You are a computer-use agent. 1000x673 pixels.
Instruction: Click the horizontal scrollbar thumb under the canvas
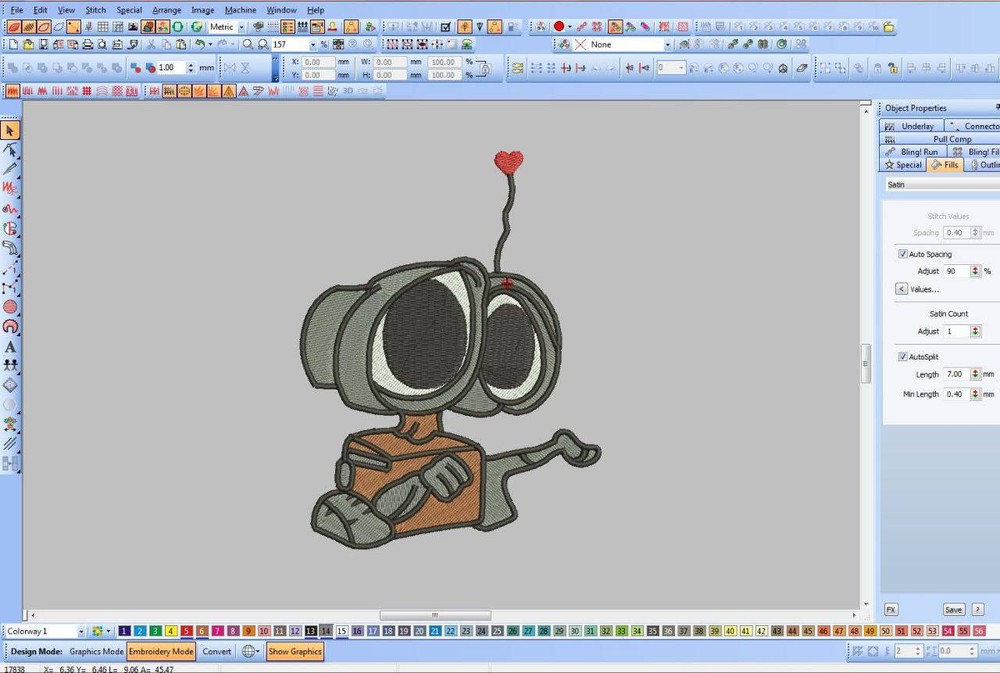pos(435,616)
